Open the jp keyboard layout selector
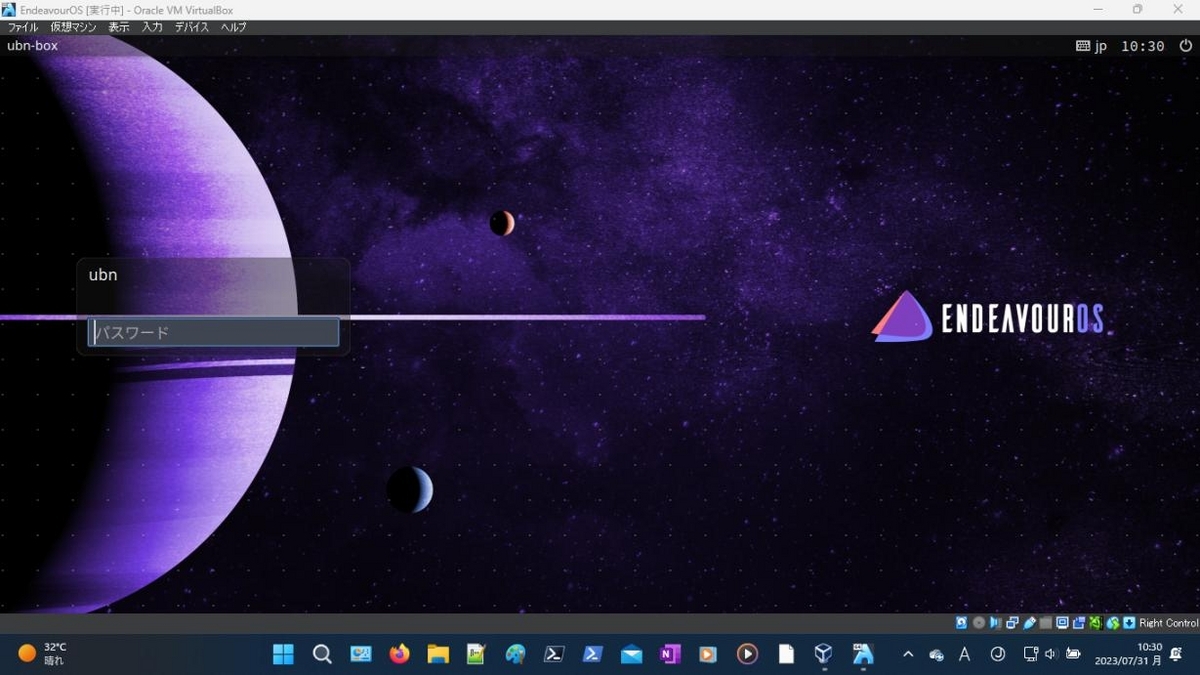The width and height of the screenshot is (1200, 675). pyautogui.click(x=1092, y=46)
